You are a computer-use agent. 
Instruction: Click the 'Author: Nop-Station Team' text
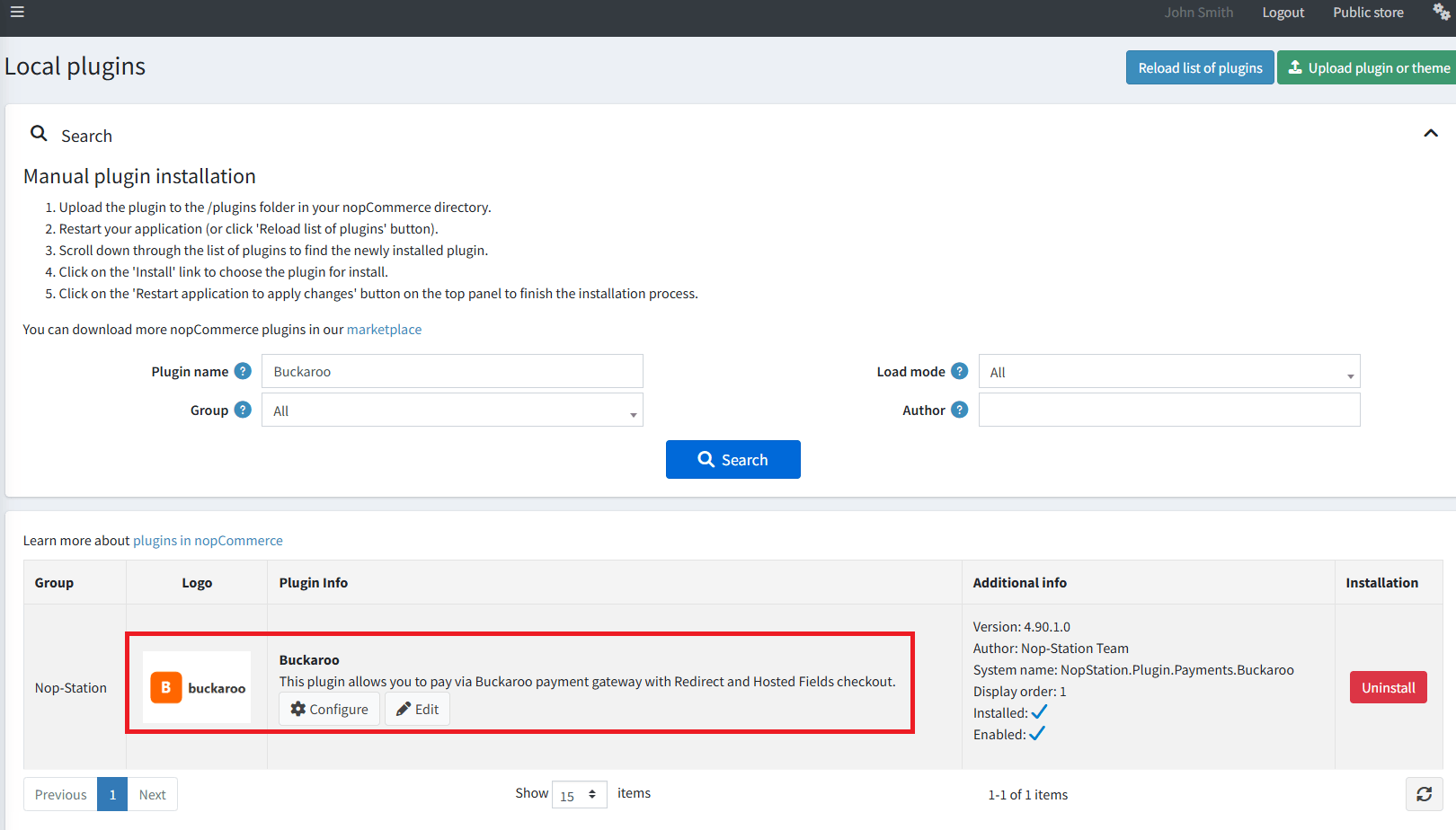pyautogui.click(x=1051, y=649)
